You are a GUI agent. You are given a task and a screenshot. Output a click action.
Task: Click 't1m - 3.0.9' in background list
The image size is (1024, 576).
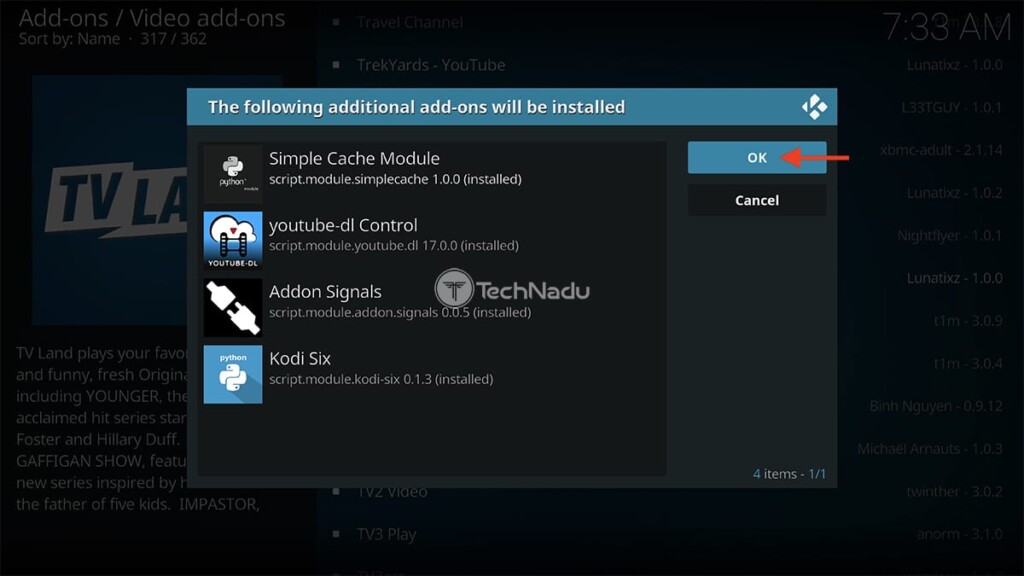(968, 321)
